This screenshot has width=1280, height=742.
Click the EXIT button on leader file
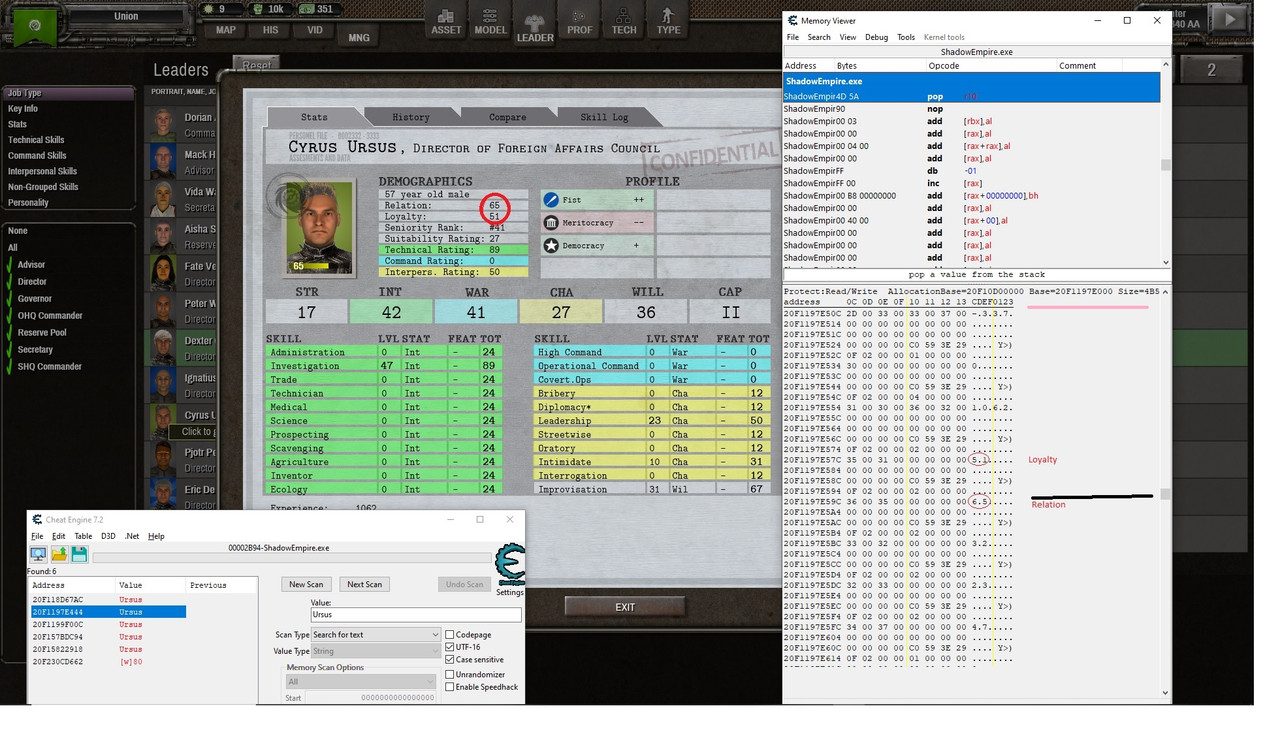pyautogui.click(x=625, y=607)
